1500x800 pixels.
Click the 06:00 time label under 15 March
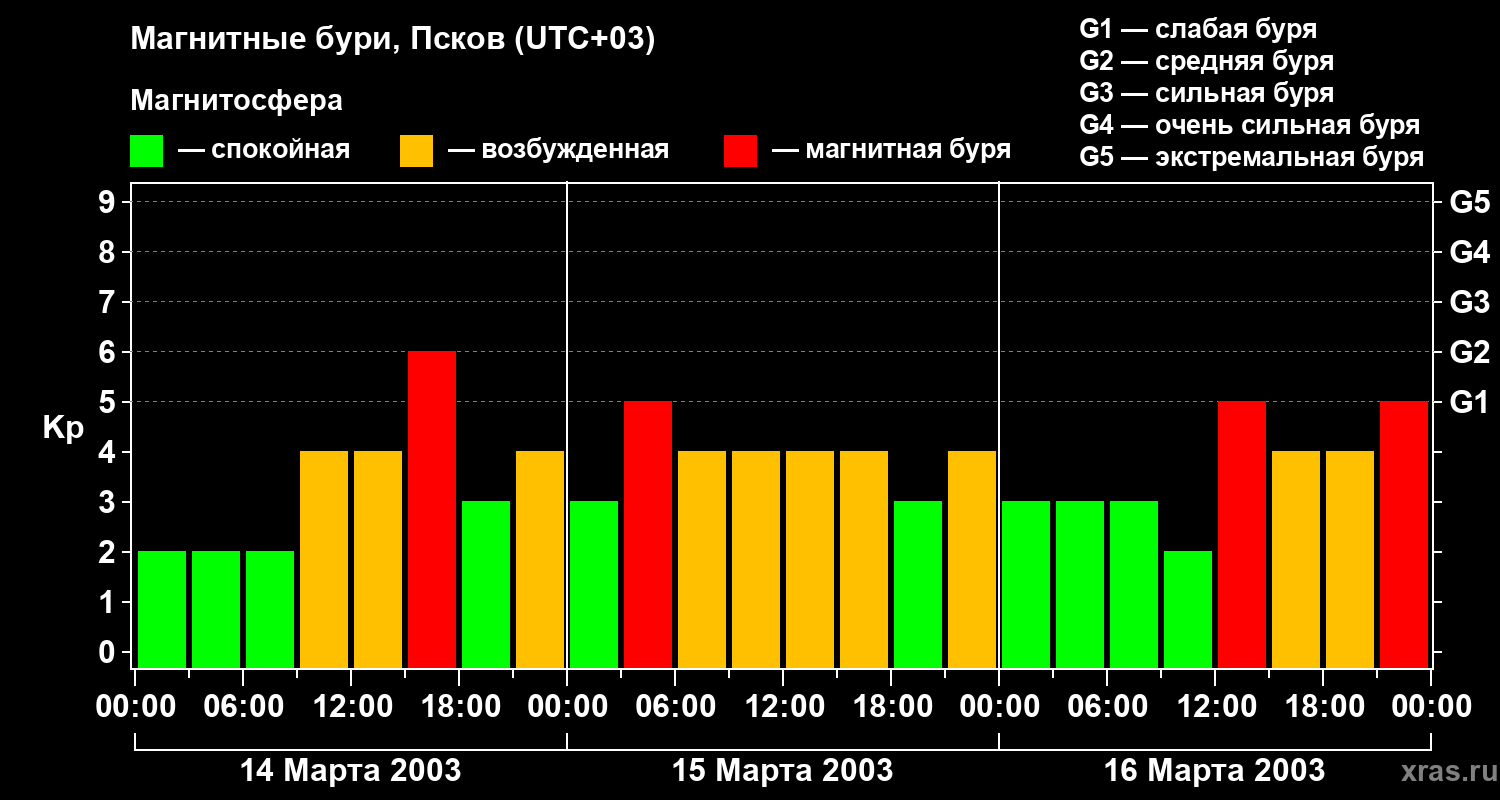675,706
